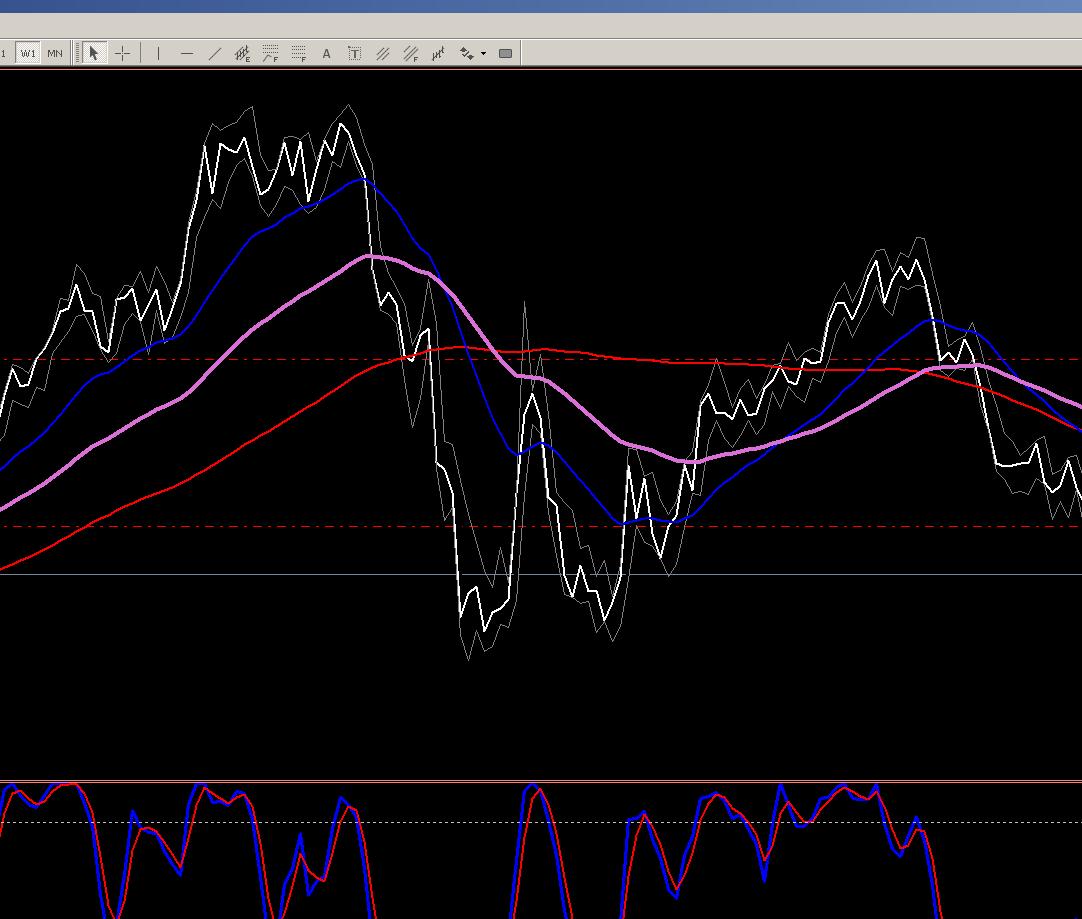The image size is (1082, 919).
Task: Draw a horizontal line
Action: click(186, 53)
